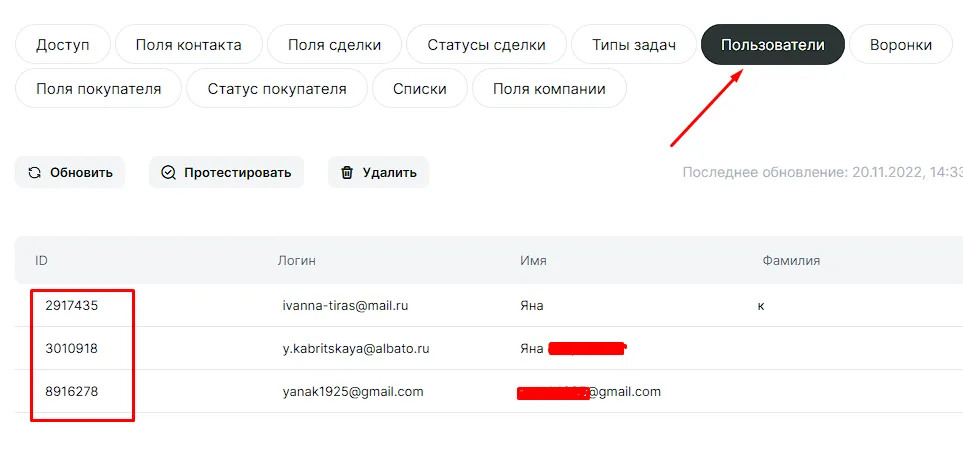Click the checkmark icon beside Протестировать

coord(168,172)
